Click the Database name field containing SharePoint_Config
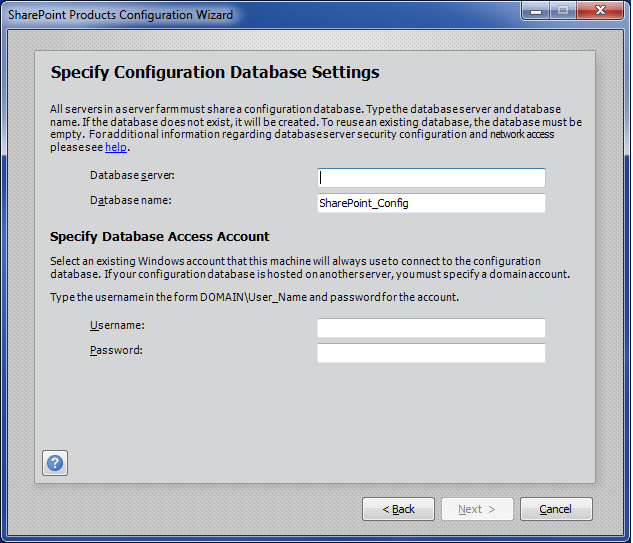The image size is (633, 543). 431,203
